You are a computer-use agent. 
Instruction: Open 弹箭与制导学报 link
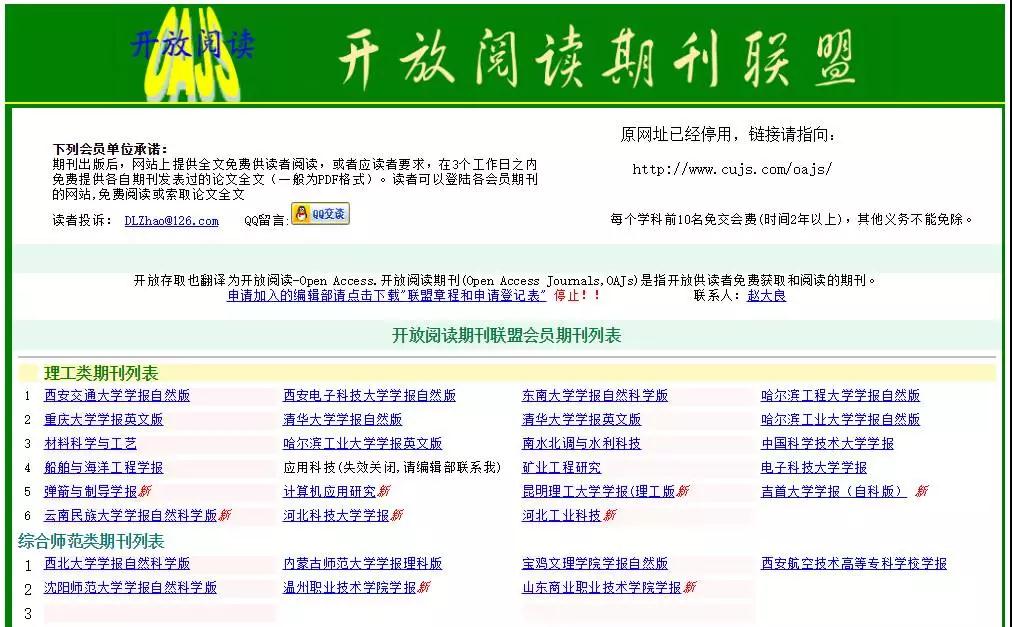click(90, 491)
